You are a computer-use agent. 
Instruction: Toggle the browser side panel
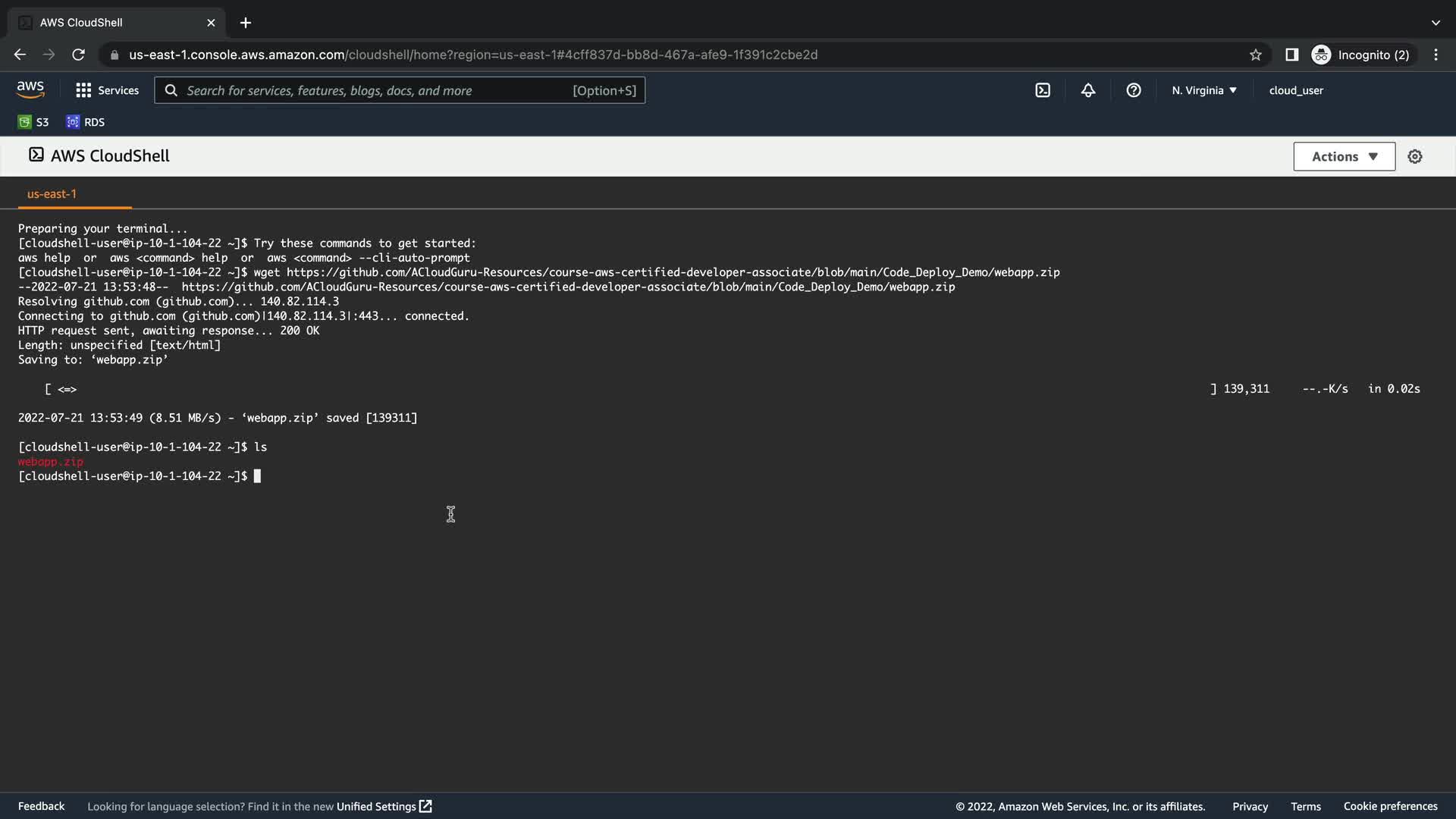(x=1292, y=55)
